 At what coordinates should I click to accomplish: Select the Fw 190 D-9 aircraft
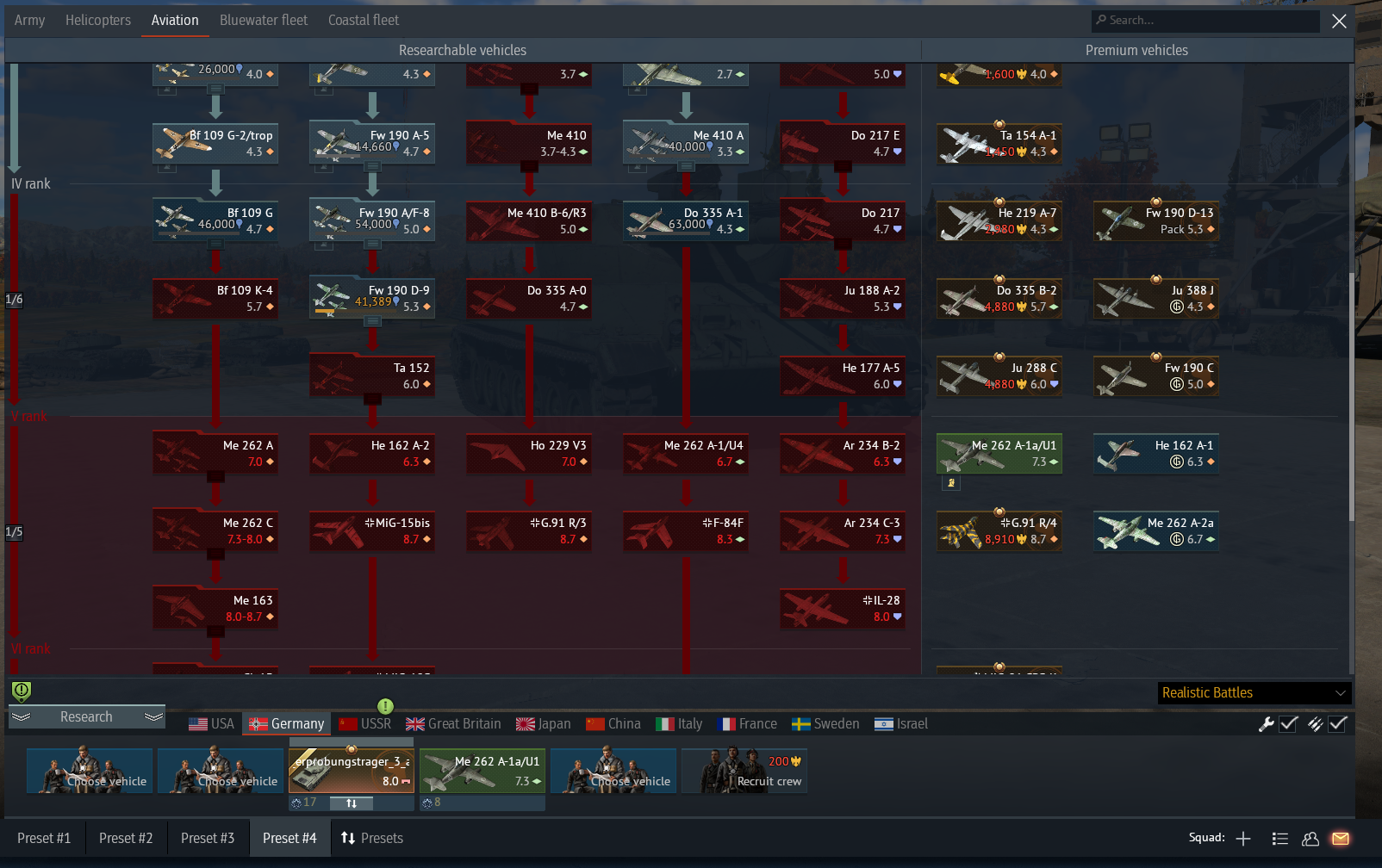[x=372, y=298]
